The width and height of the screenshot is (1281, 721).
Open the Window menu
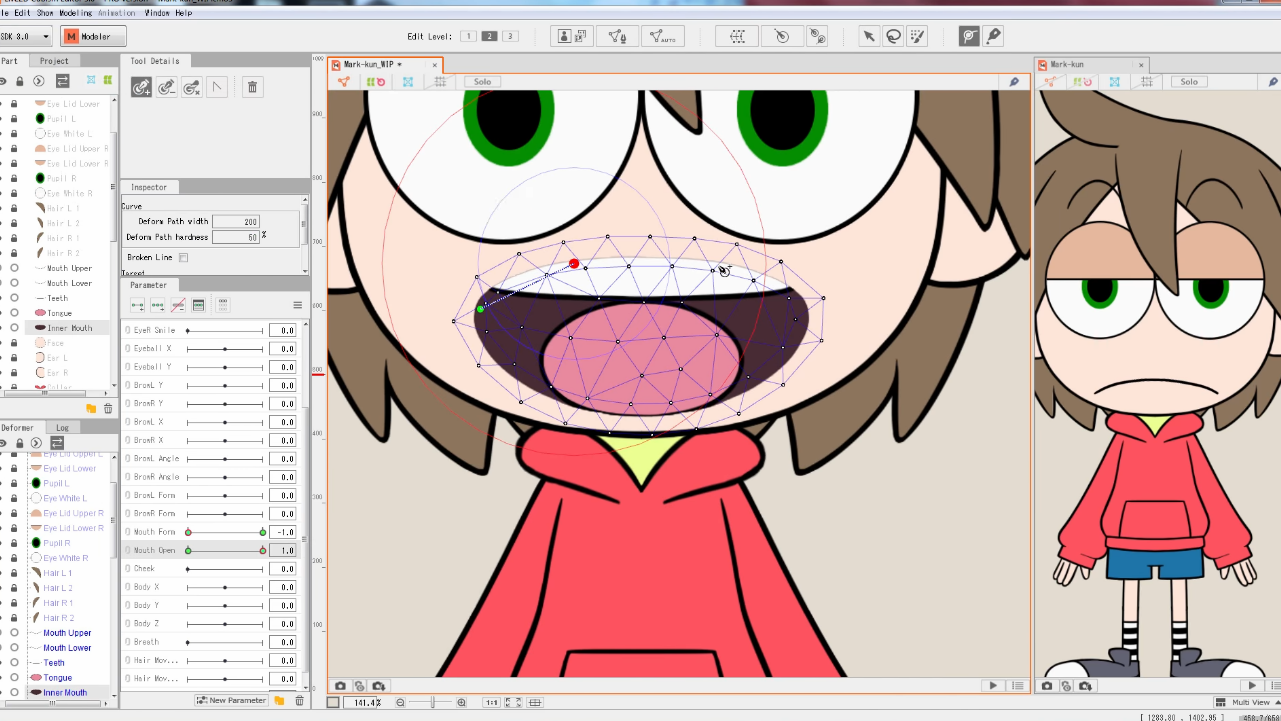click(x=157, y=13)
